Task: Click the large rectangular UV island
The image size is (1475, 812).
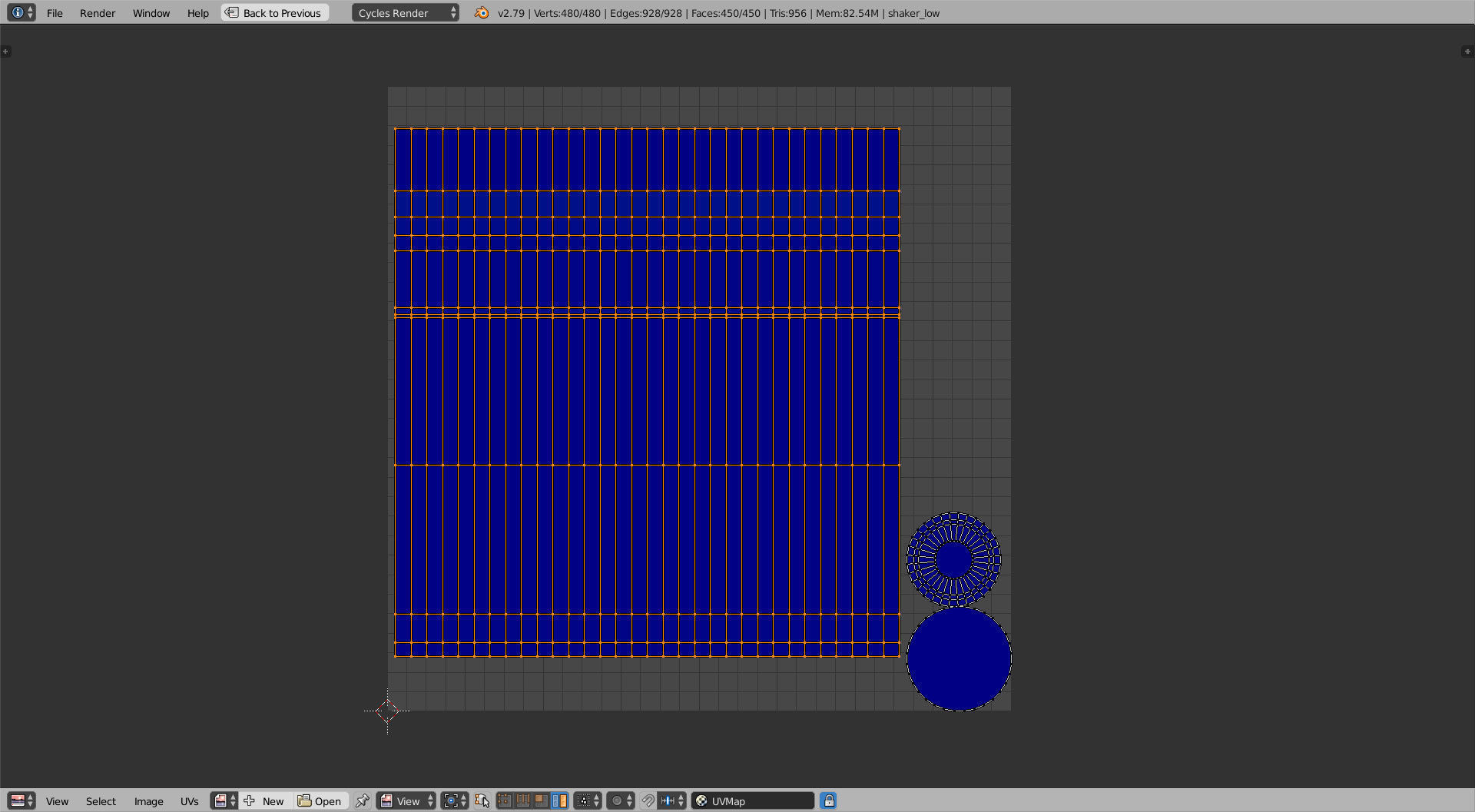Action: click(647, 392)
